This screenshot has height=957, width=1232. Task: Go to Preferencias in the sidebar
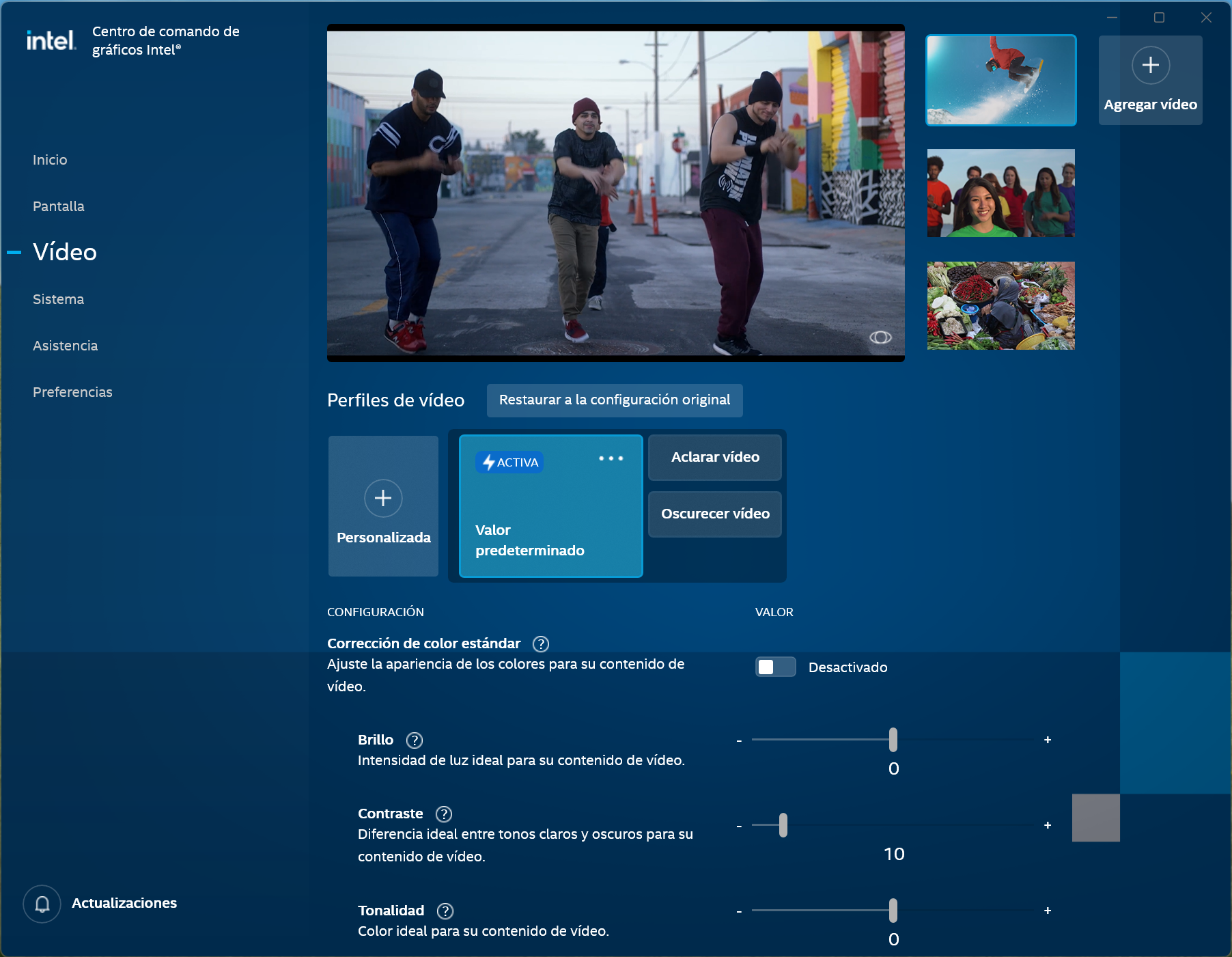(x=72, y=392)
